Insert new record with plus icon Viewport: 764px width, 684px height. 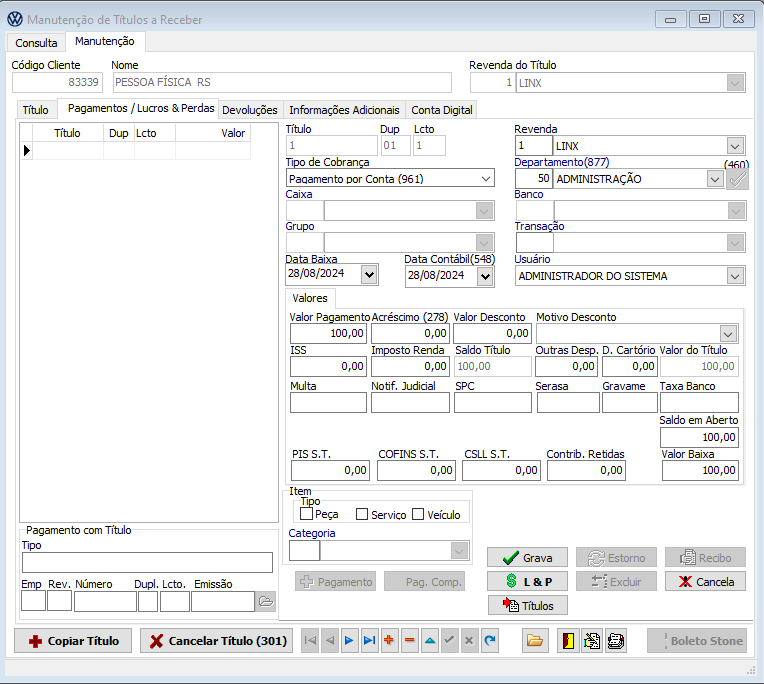389,641
